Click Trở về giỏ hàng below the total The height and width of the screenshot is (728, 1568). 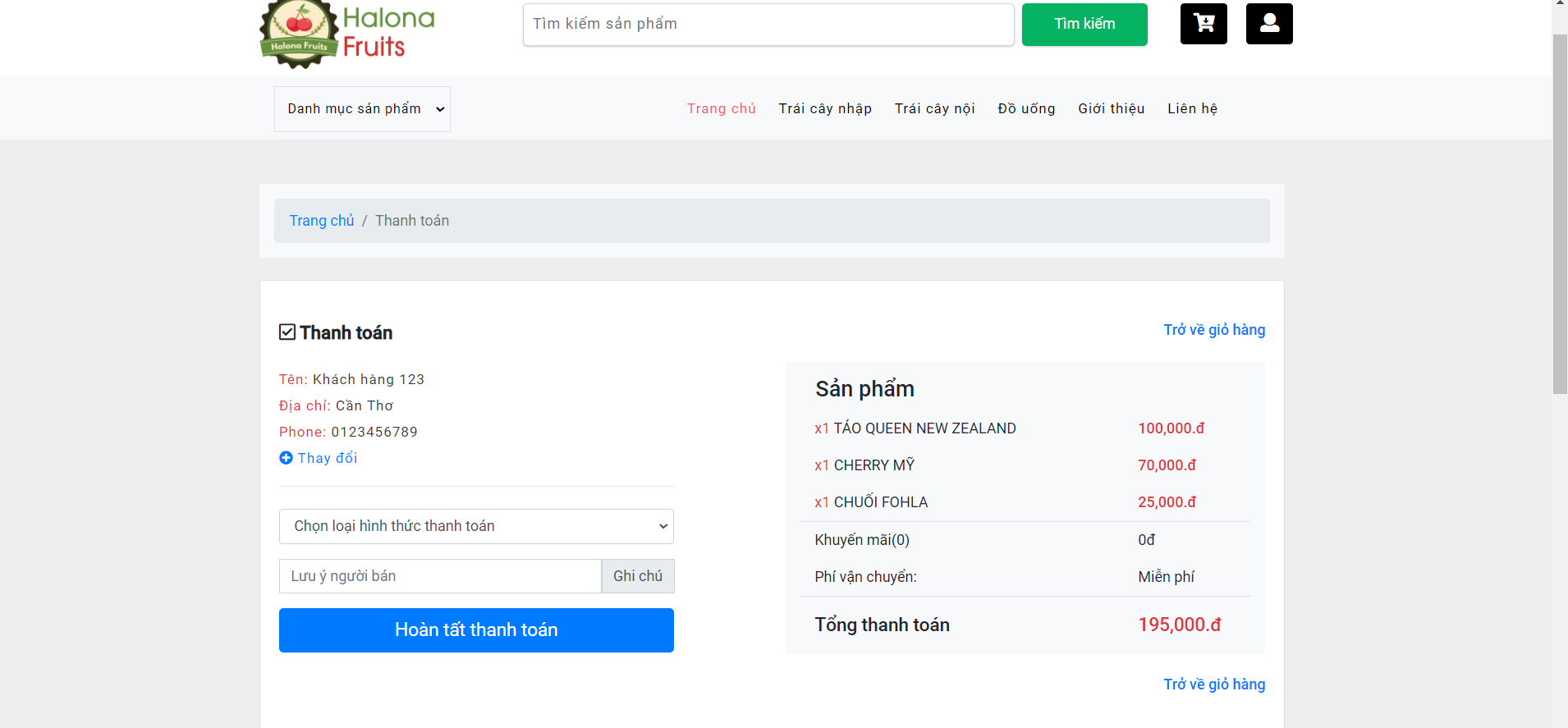tap(1214, 685)
